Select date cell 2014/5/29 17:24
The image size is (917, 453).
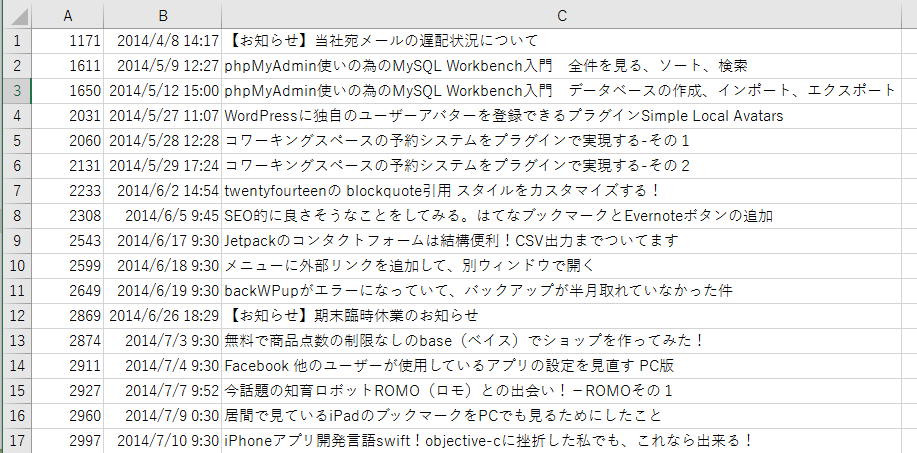click(x=163, y=166)
